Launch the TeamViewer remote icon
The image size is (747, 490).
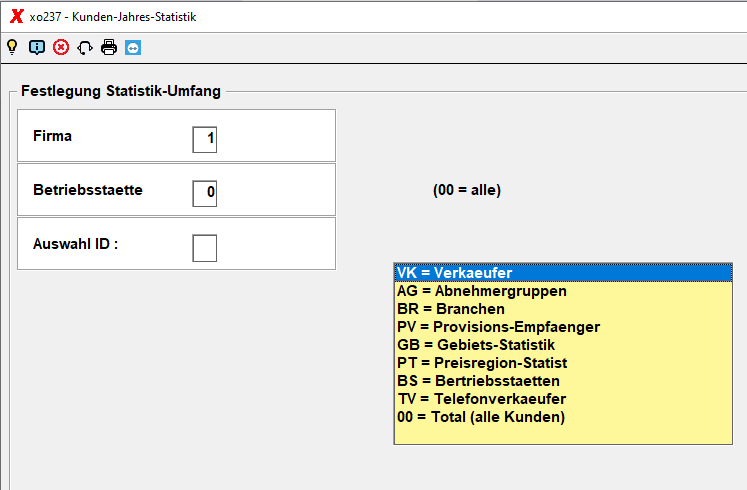[x=133, y=48]
